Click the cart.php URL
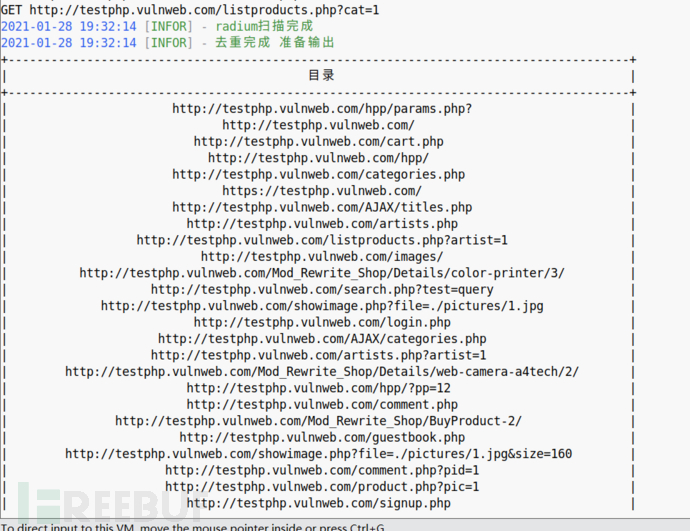This screenshot has height=531, width=690. click(318, 142)
